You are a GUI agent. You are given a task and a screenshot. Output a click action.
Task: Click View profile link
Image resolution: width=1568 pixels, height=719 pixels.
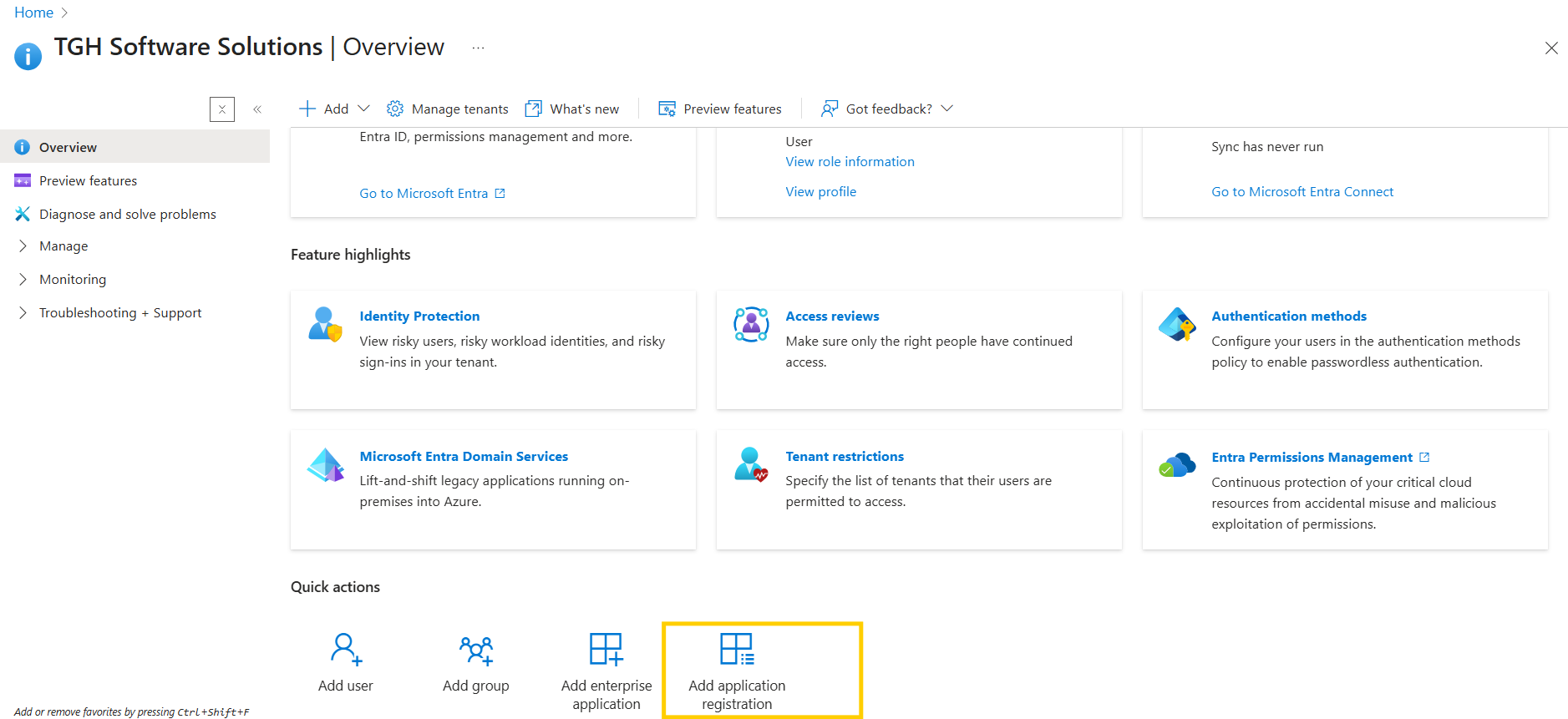click(x=820, y=191)
